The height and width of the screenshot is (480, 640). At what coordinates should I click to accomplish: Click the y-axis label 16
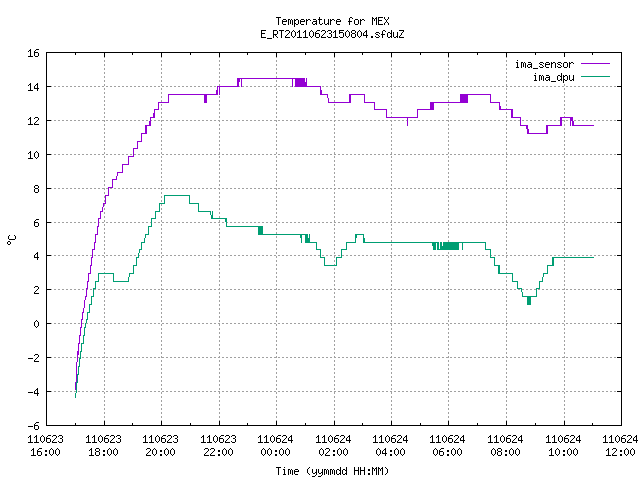[x=33, y=53]
